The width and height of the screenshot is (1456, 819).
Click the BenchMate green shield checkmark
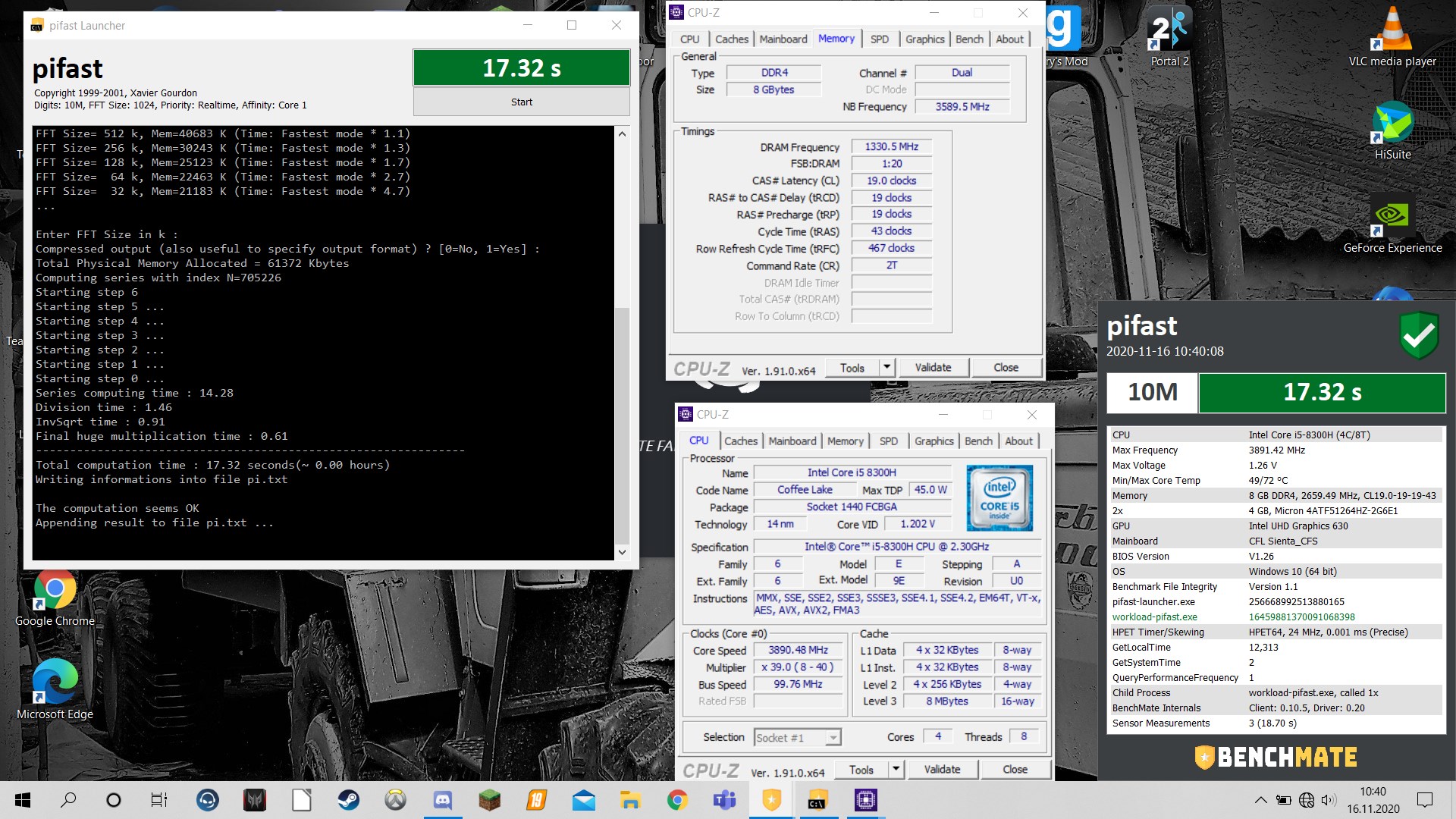1419,335
